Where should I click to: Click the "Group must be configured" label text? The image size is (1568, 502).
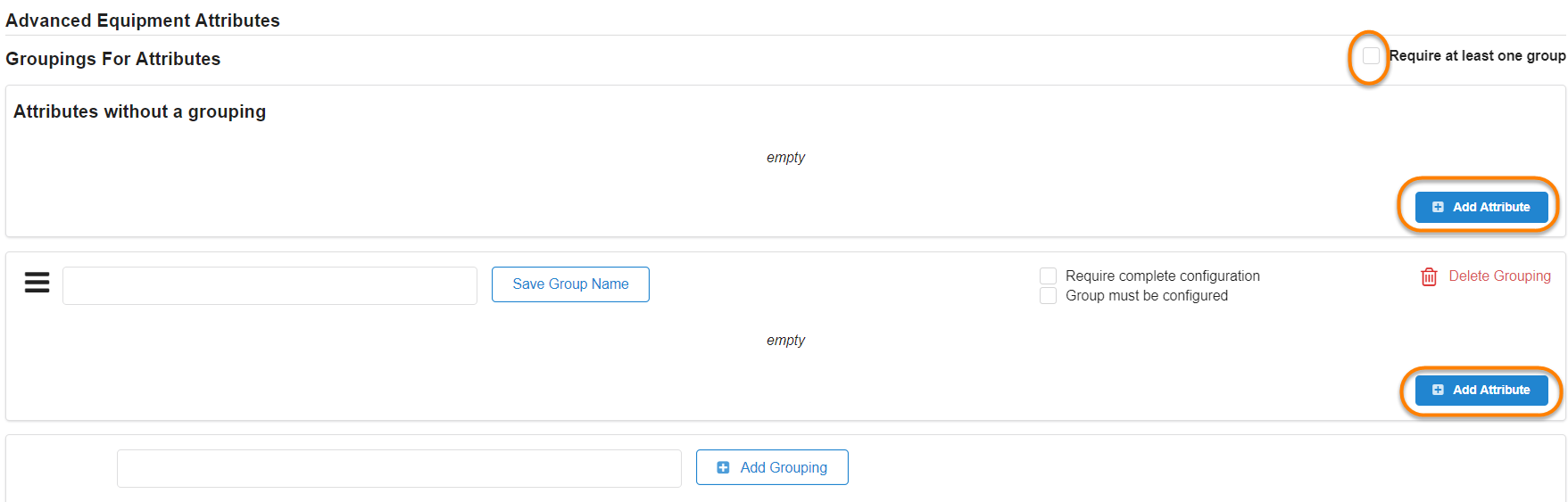pos(1146,296)
